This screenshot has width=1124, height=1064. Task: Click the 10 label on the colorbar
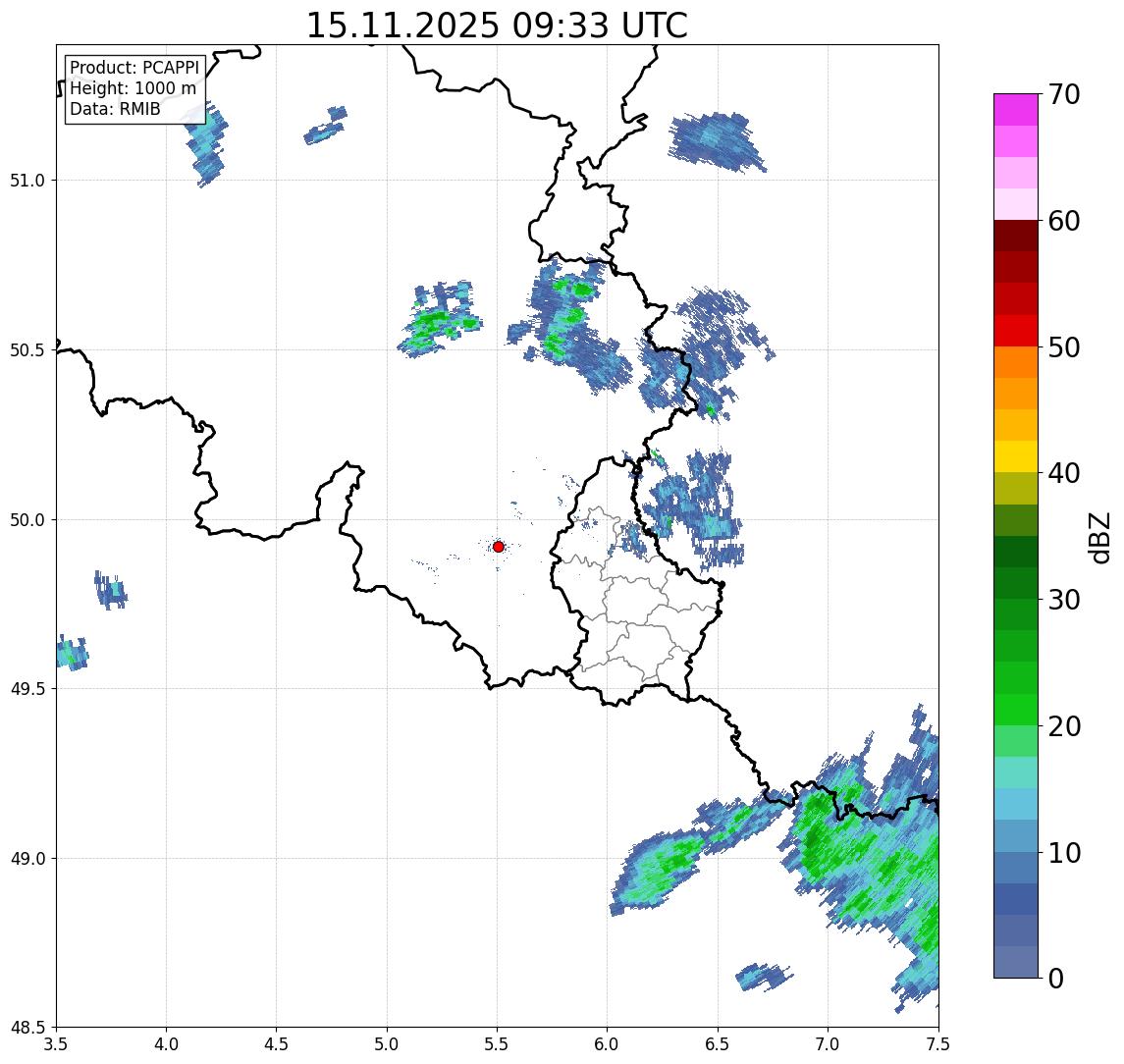[x=1064, y=852]
